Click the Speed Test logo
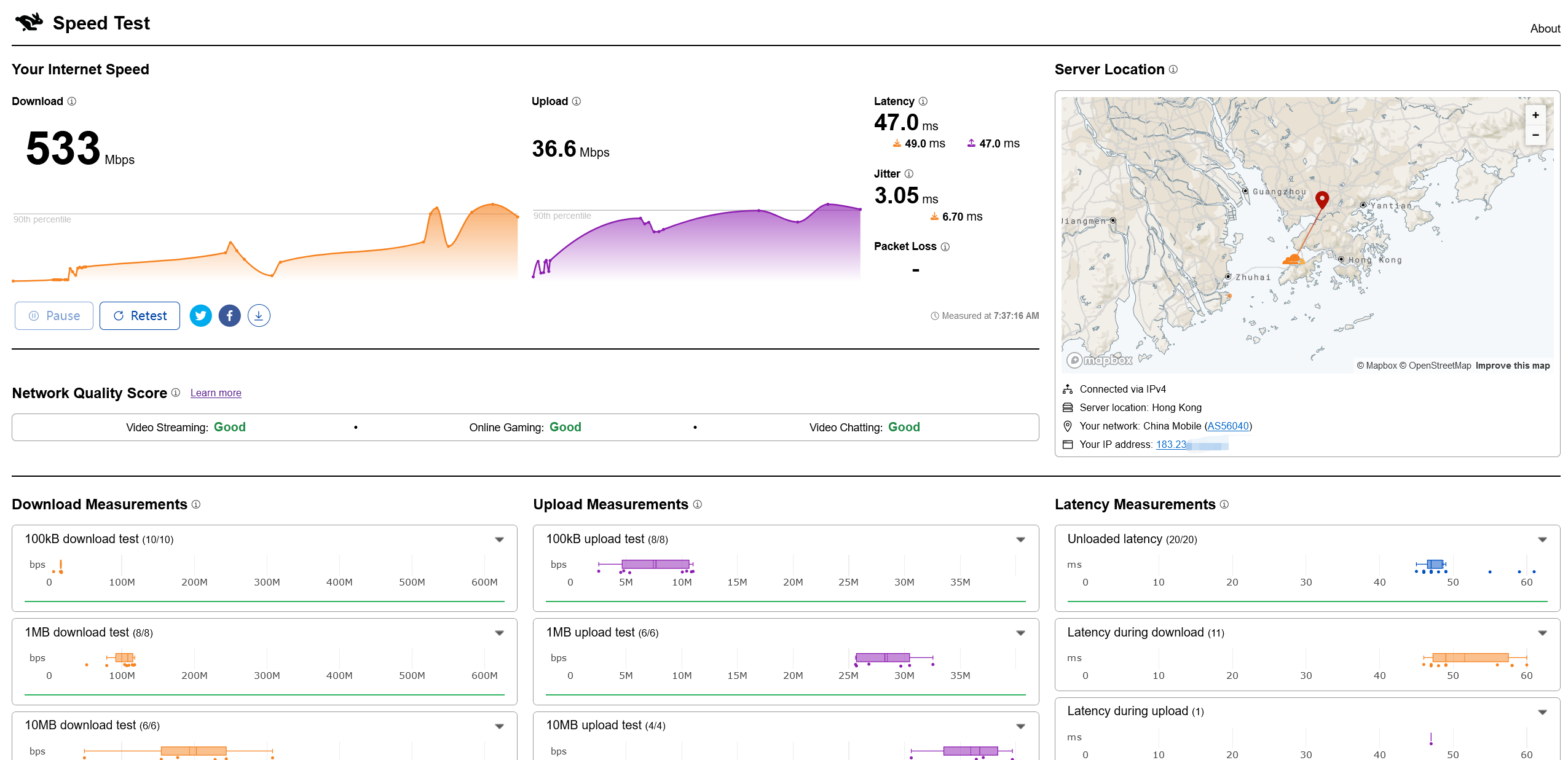This screenshot has width=1568, height=760. point(29,23)
